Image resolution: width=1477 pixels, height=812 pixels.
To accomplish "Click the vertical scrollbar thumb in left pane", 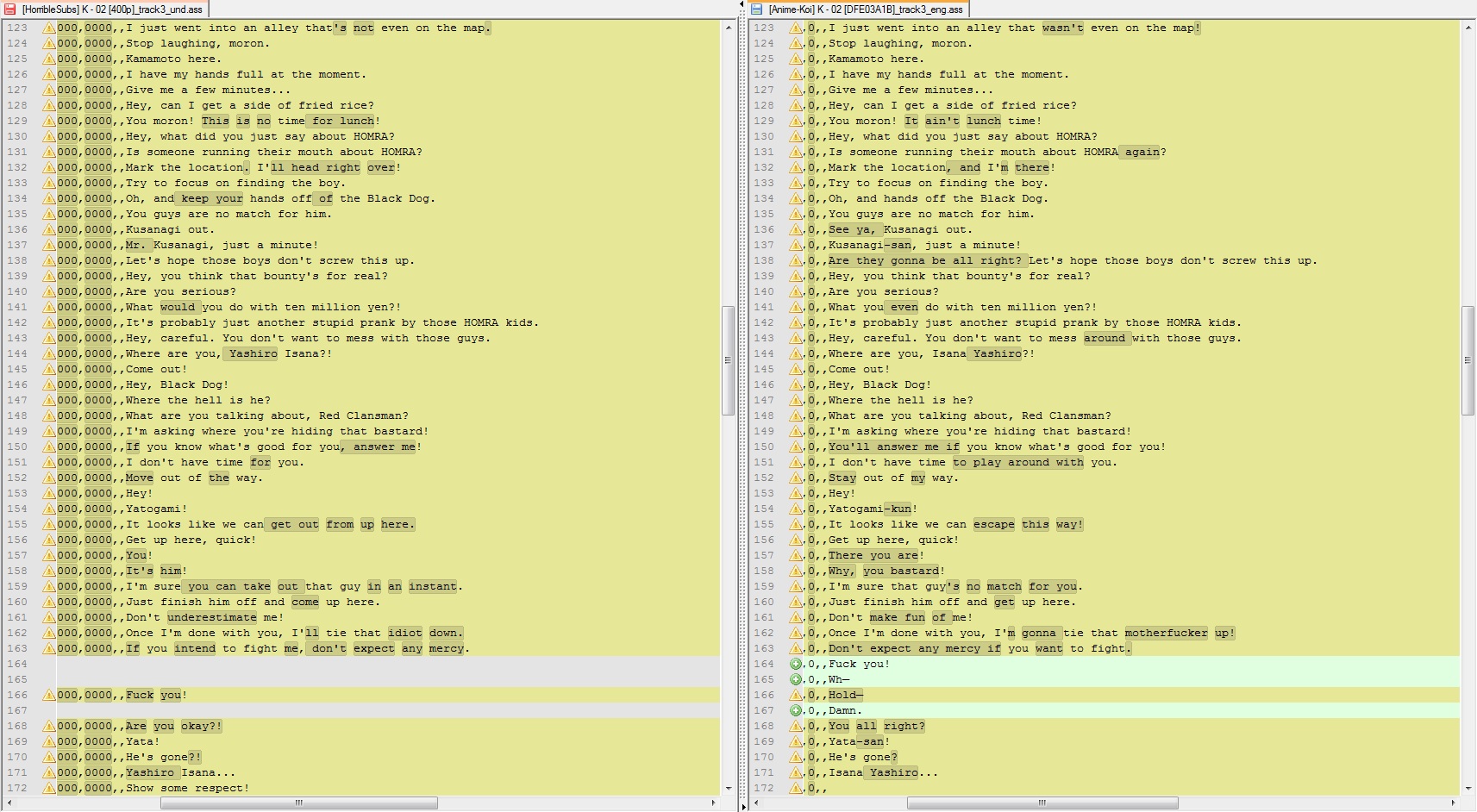I will (728, 360).
